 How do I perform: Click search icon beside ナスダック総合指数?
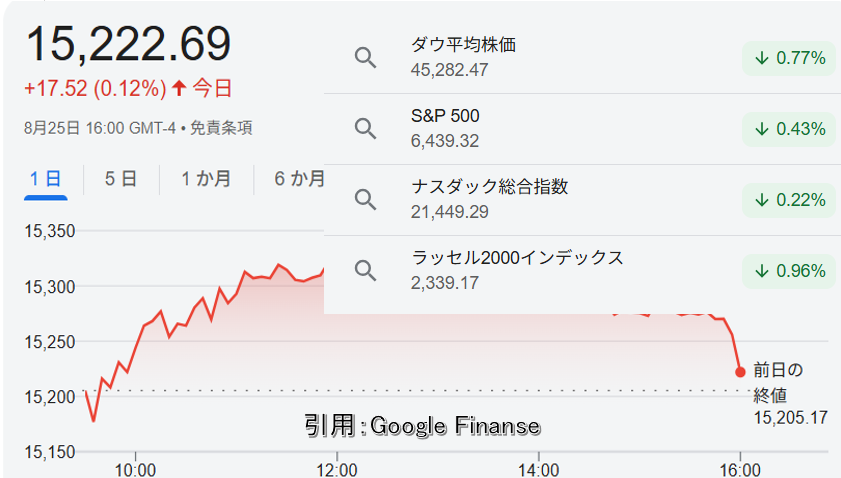point(365,200)
